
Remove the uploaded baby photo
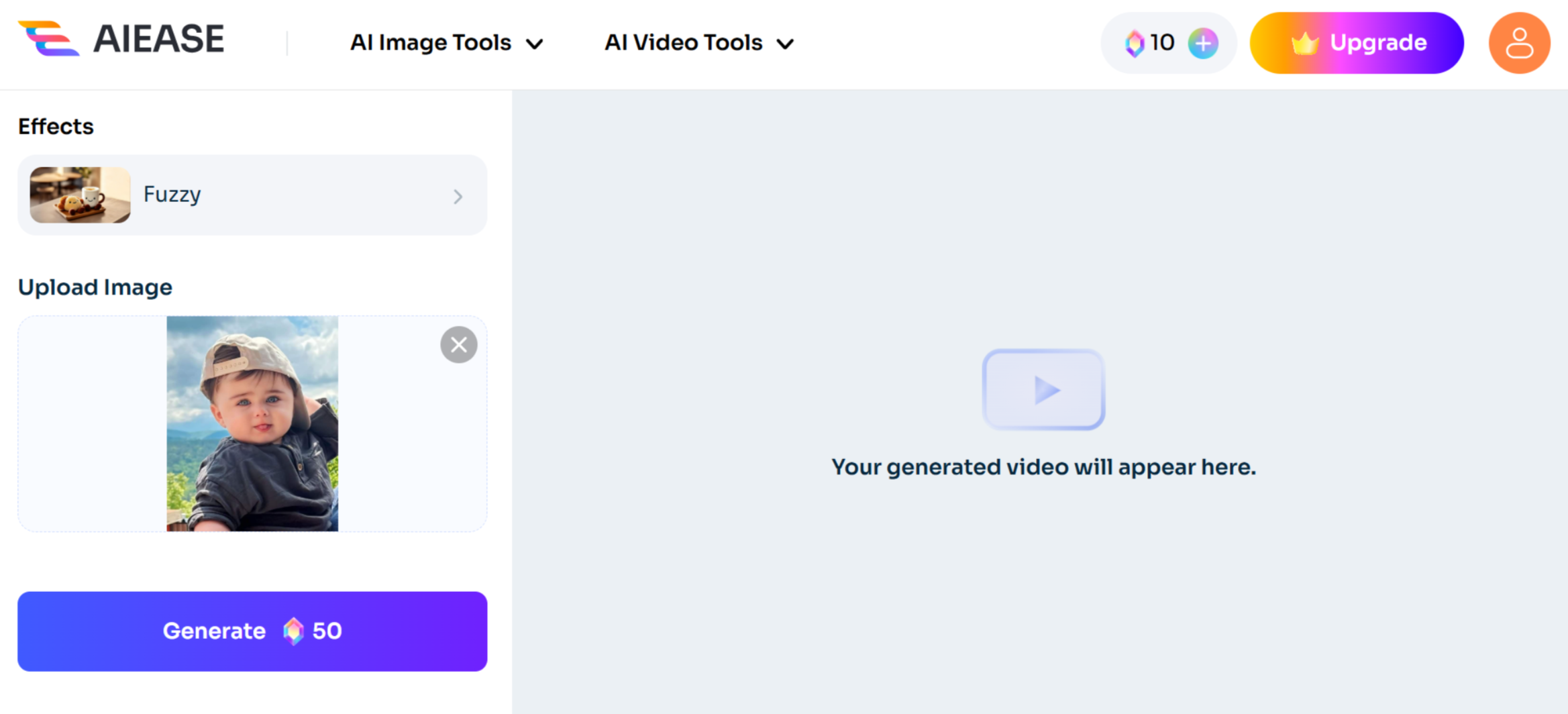pos(459,344)
